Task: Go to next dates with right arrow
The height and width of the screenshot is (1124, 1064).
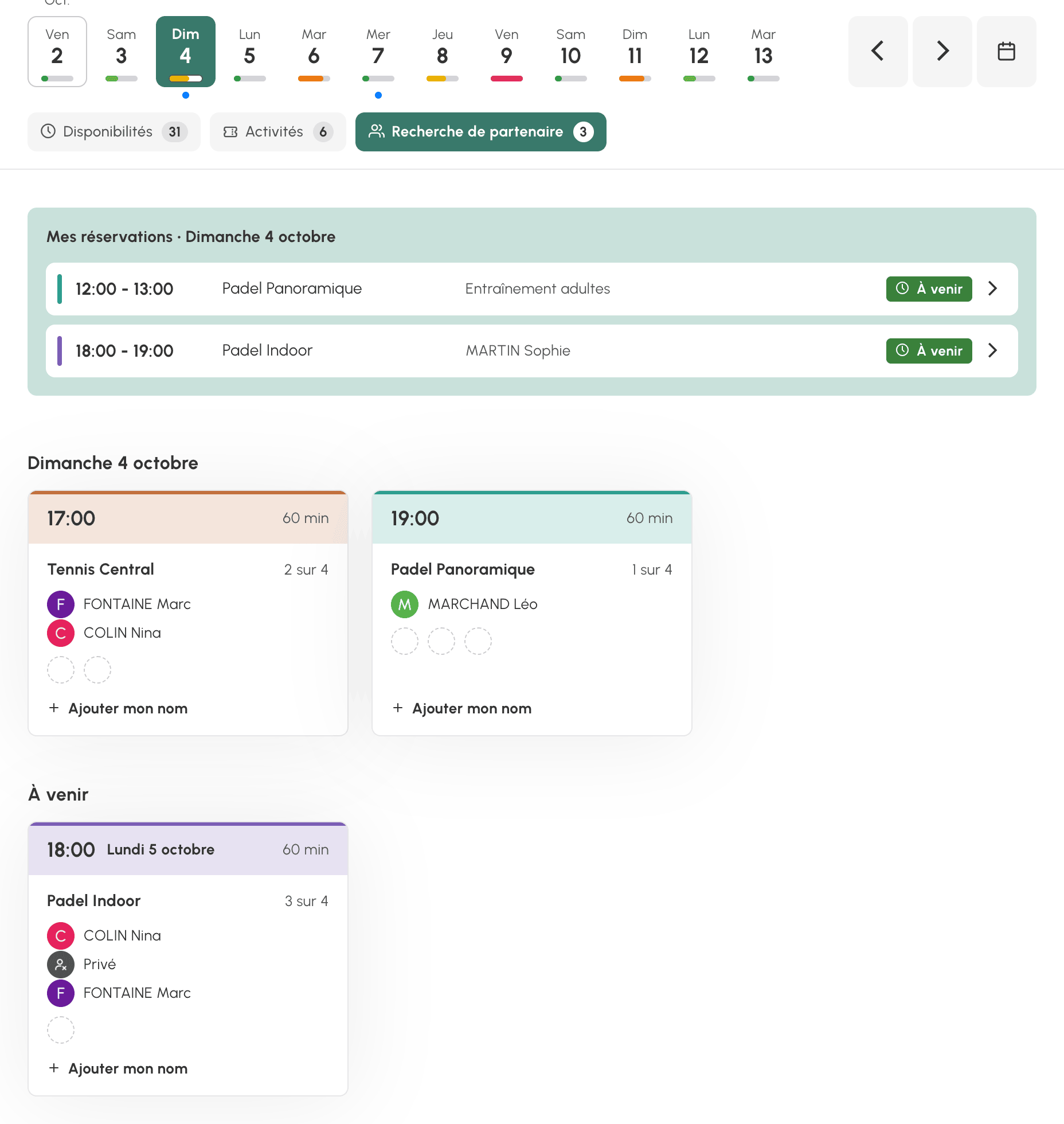Action: tap(942, 52)
